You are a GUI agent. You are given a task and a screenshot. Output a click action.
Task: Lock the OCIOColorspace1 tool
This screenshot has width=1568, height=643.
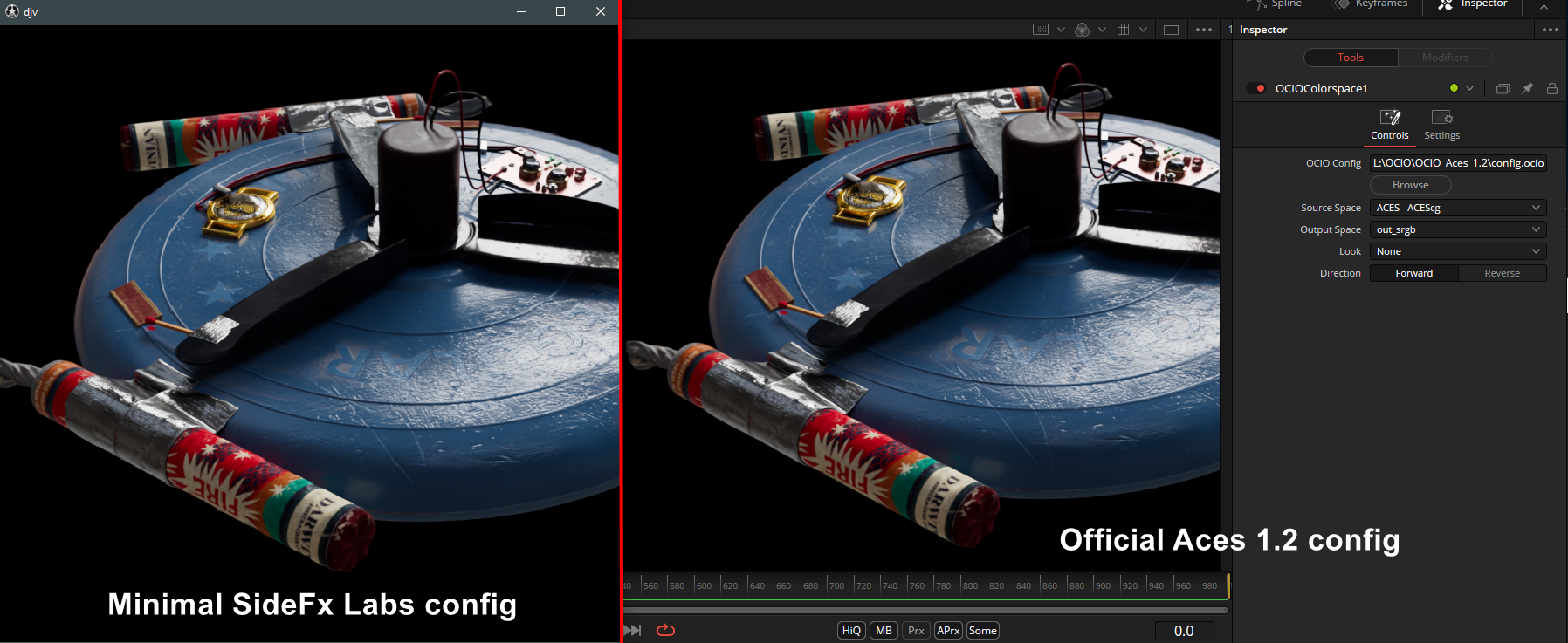pos(1551,88)
